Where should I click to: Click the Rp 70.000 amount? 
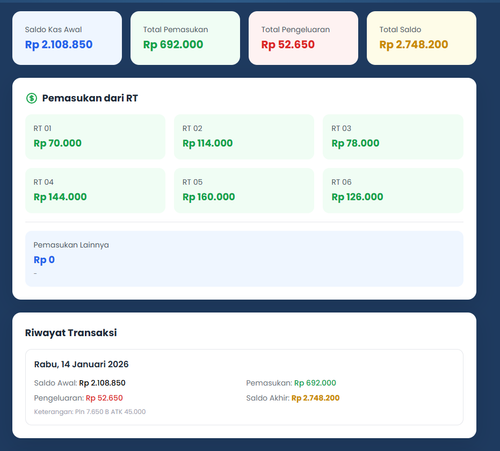57,143
